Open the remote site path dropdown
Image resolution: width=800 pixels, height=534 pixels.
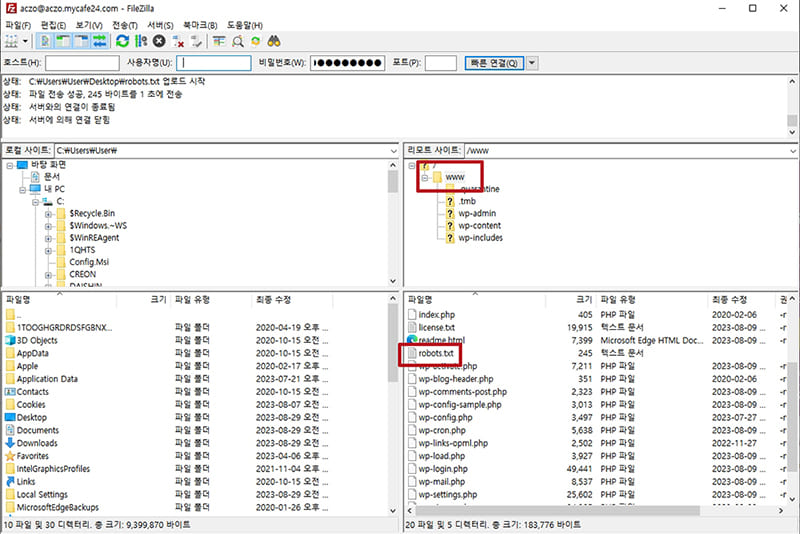[793, 150]
